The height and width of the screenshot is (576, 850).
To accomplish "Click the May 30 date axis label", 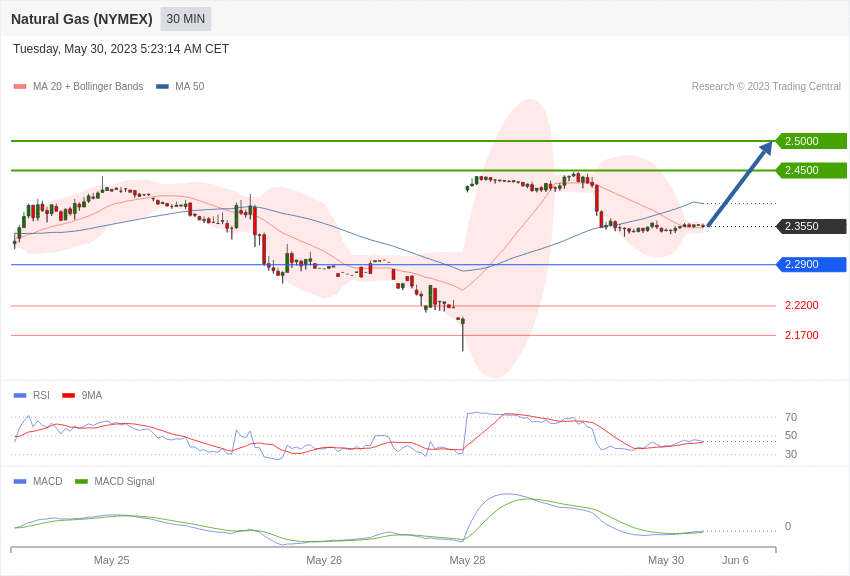I will pyautogui.click(x=666, y=560).
